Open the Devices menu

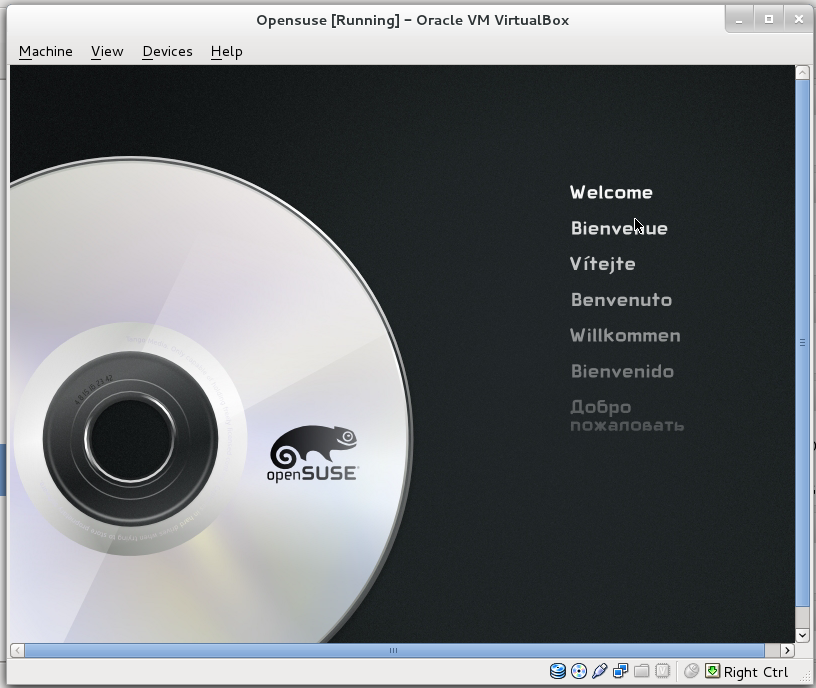tap(167, 51)
